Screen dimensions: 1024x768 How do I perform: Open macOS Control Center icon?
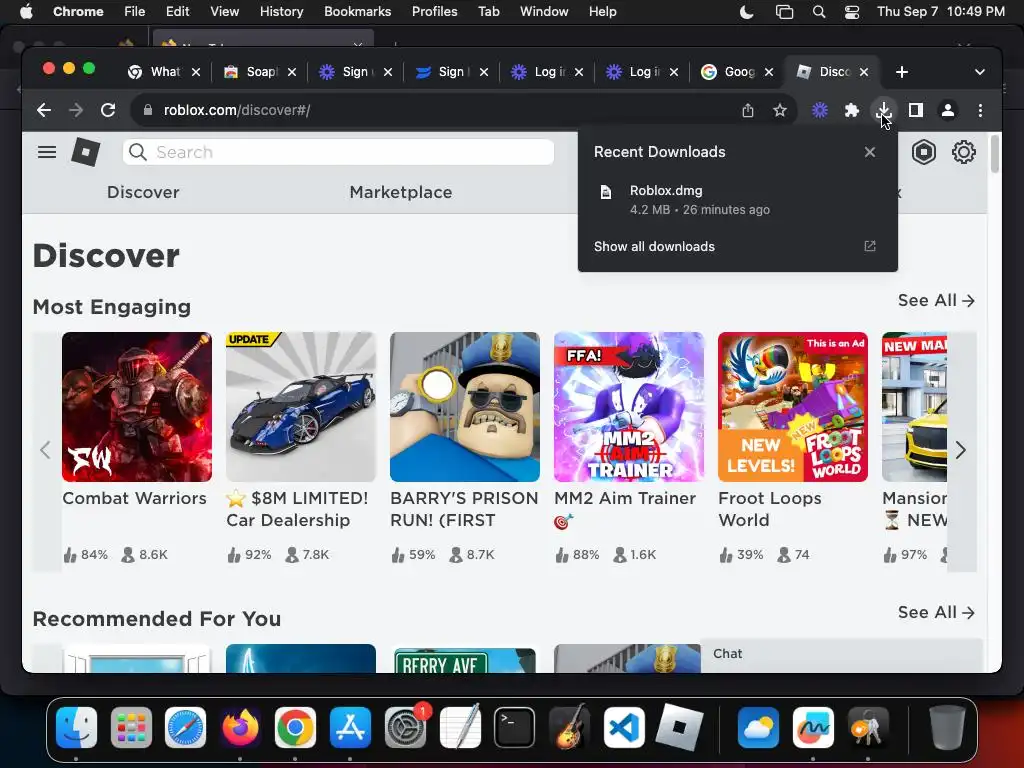point(852,12)
